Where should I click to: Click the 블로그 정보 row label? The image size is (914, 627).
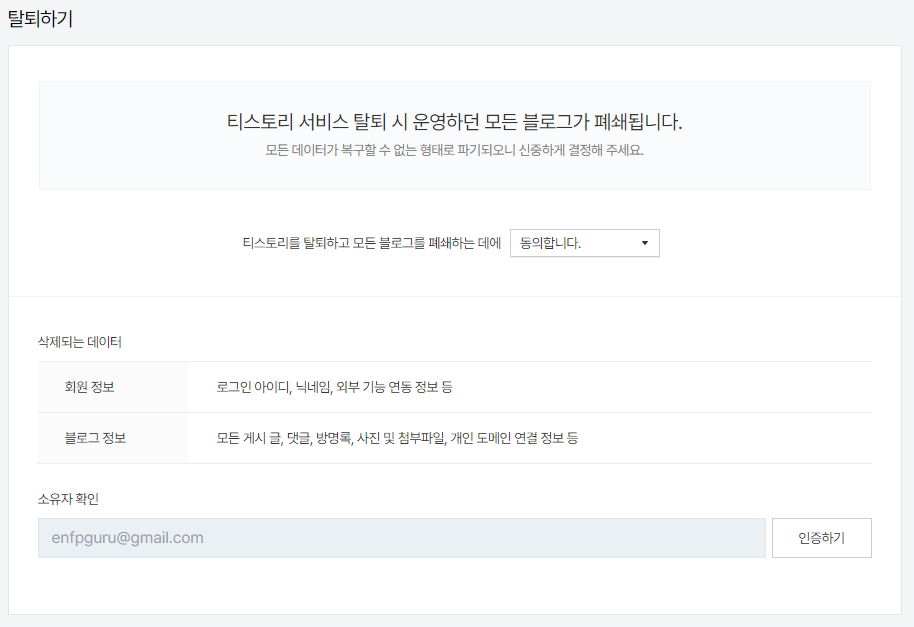95,438
